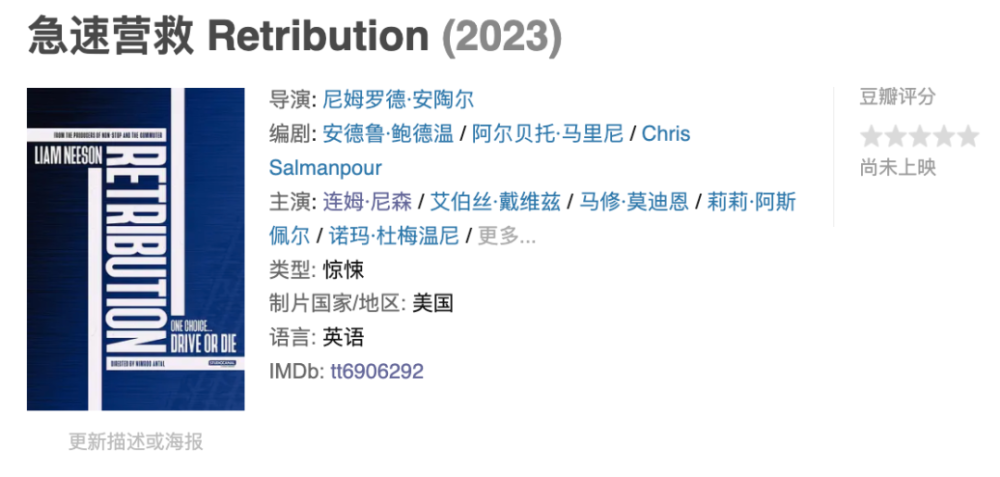Click the 豆瓣评分 label

click(897, 97)
